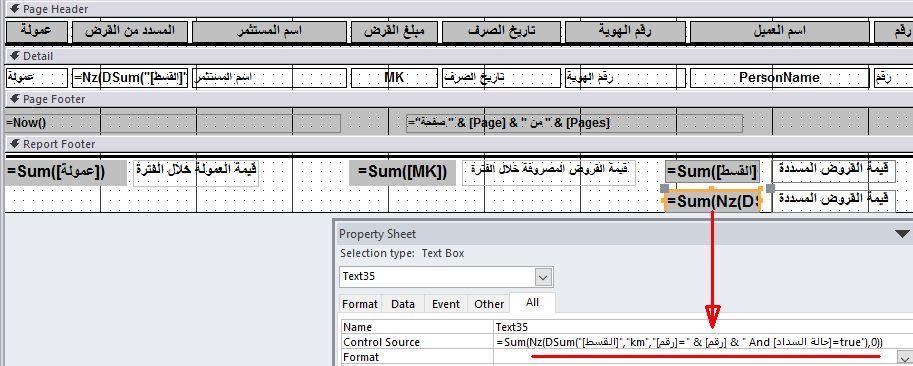The height and width of the screenshot is (366, 913).
Task: Switch to the Event tab
Action: [x=446, y=304]
